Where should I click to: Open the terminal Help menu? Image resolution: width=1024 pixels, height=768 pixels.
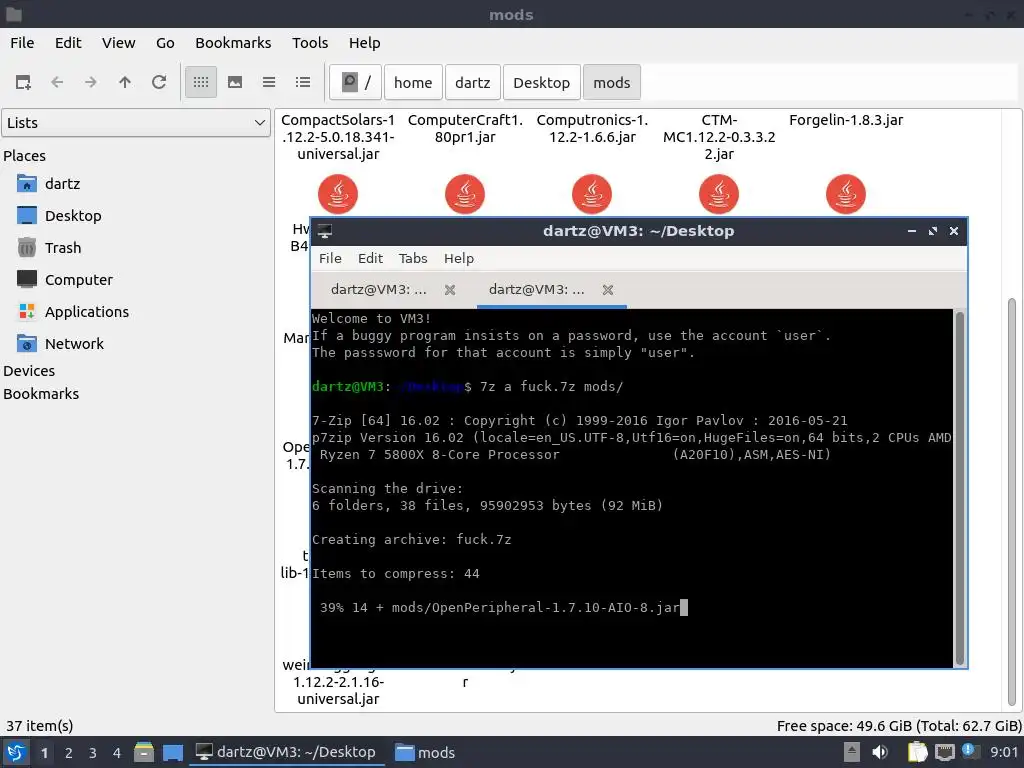(x=459, y=259)
